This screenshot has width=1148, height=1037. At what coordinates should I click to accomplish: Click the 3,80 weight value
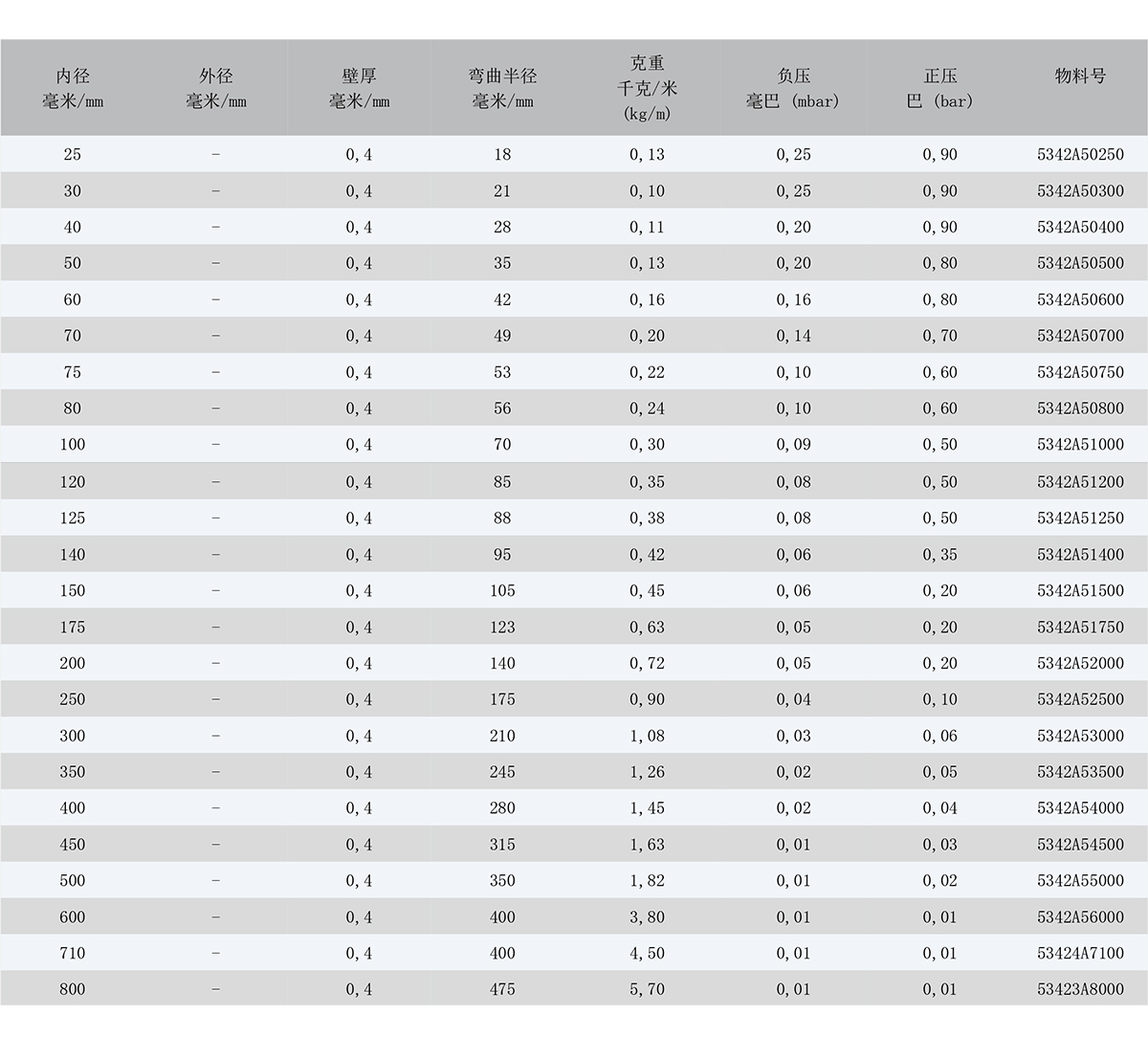(648, 917)
